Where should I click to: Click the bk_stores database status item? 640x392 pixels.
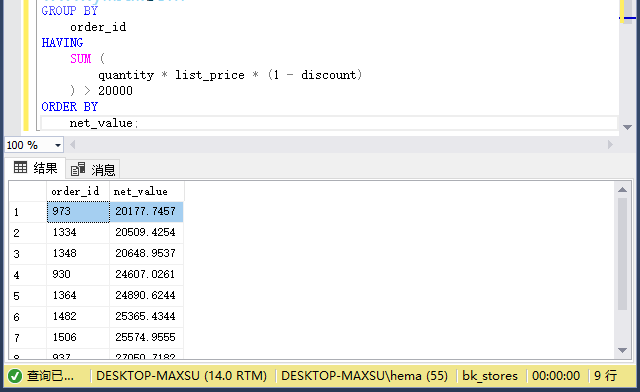(x=490, y=376)
